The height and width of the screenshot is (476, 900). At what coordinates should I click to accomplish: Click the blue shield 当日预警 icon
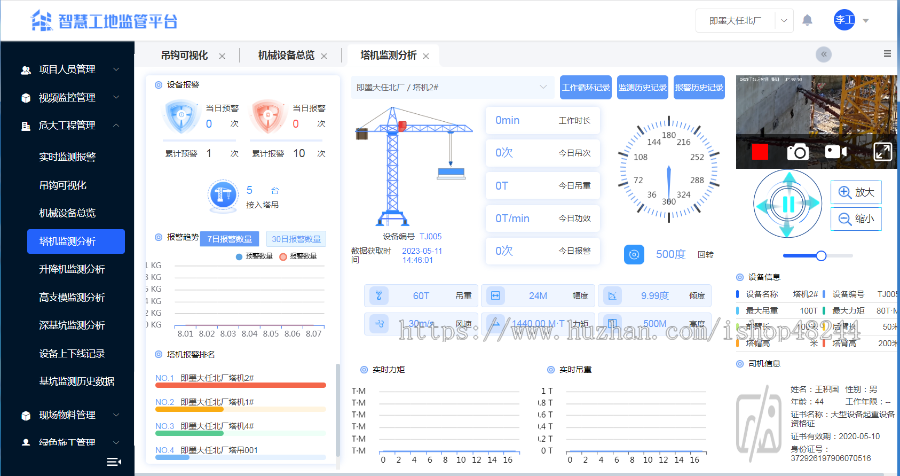[x=181, y=115]
